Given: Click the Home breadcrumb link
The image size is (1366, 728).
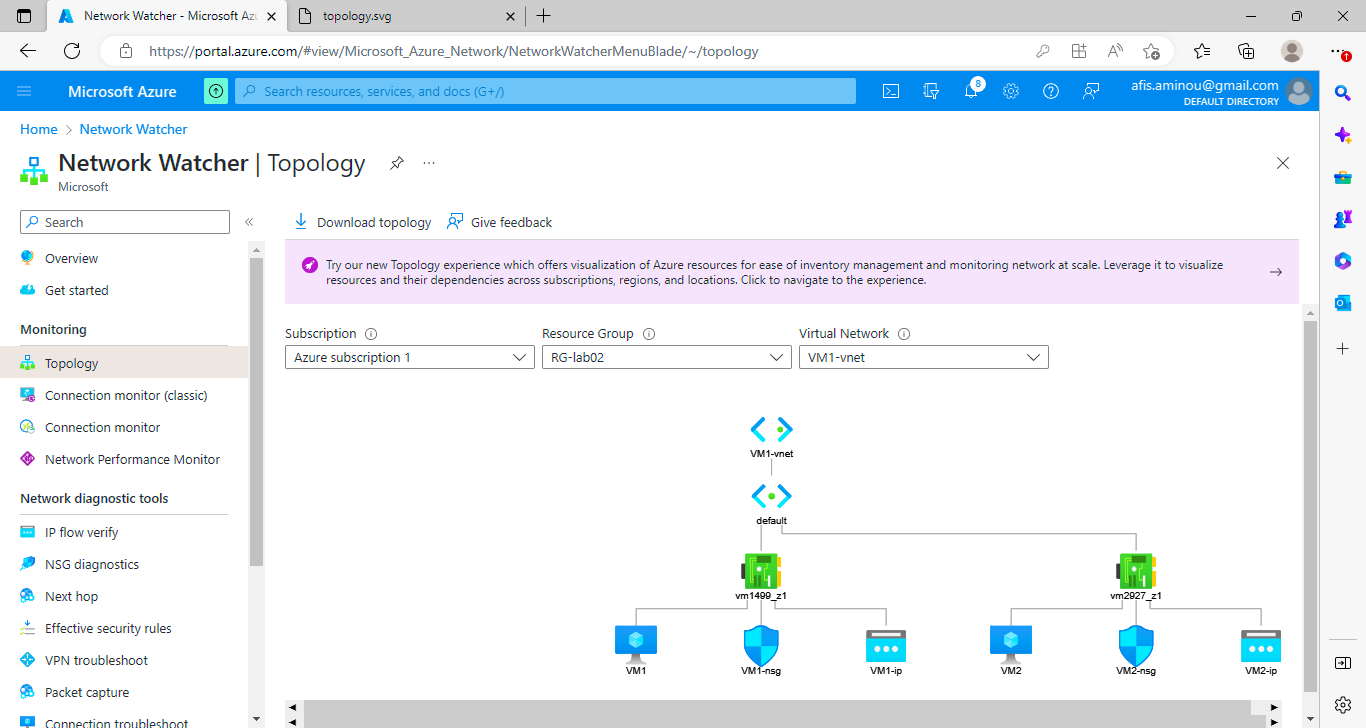Looking at the screenshot, I should click(39, 129).
